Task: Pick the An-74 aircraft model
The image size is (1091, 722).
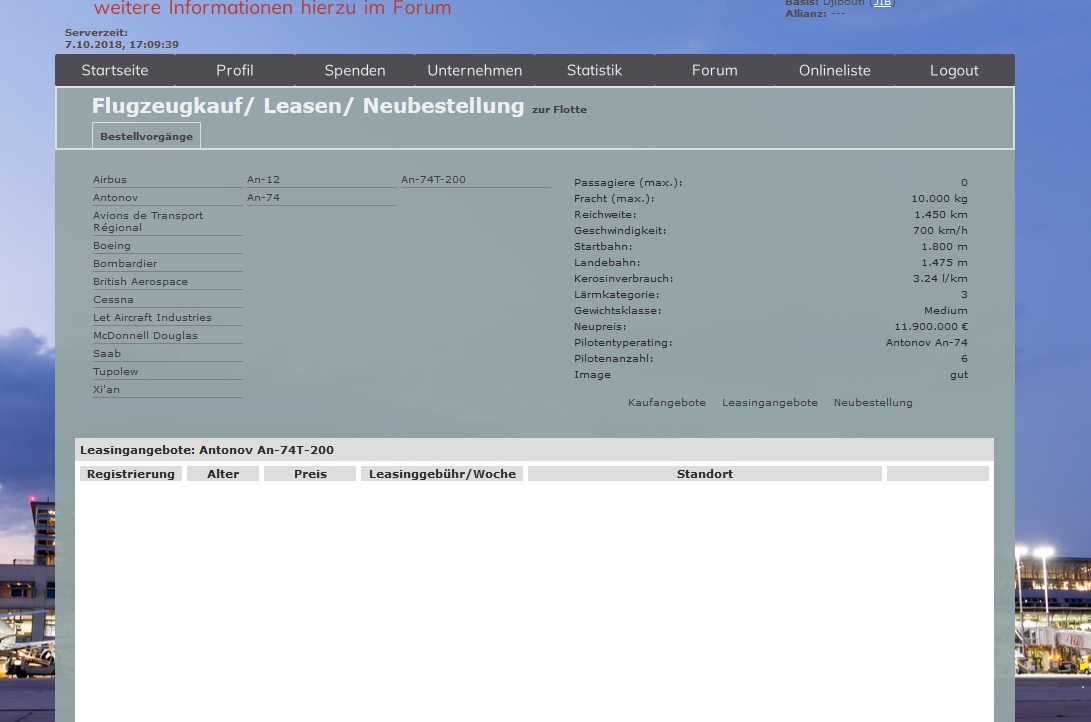Action: pyautogui.click(x=321, y=198)
